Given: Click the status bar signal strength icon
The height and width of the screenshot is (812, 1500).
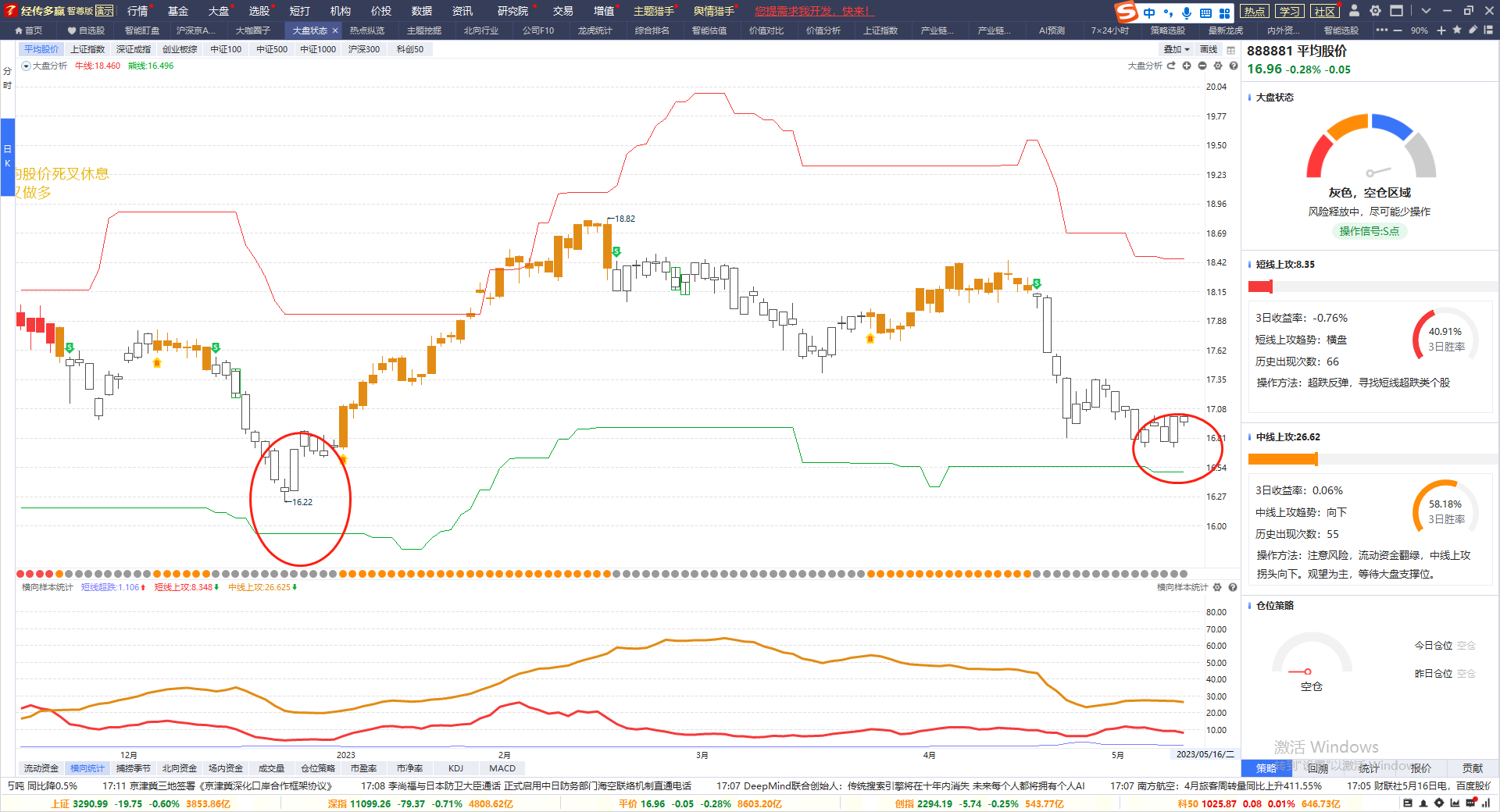Looking at the screenshot, I should click(x=1486, y=803).
